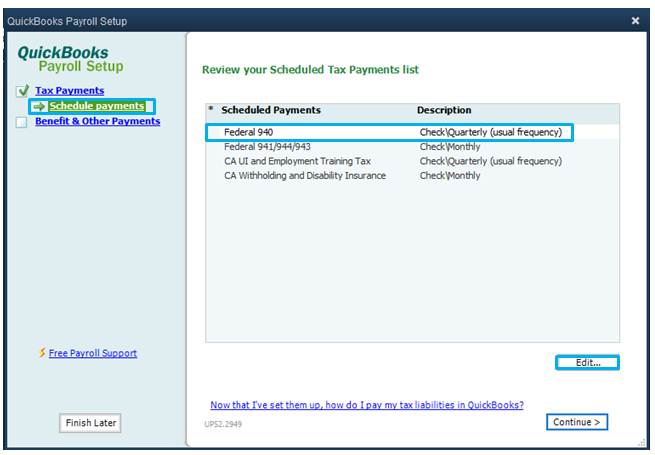The height and width of the screenshot is (455, 655).
Task: Close the QuickBooks Payroll Setup window
Action: 635,20
